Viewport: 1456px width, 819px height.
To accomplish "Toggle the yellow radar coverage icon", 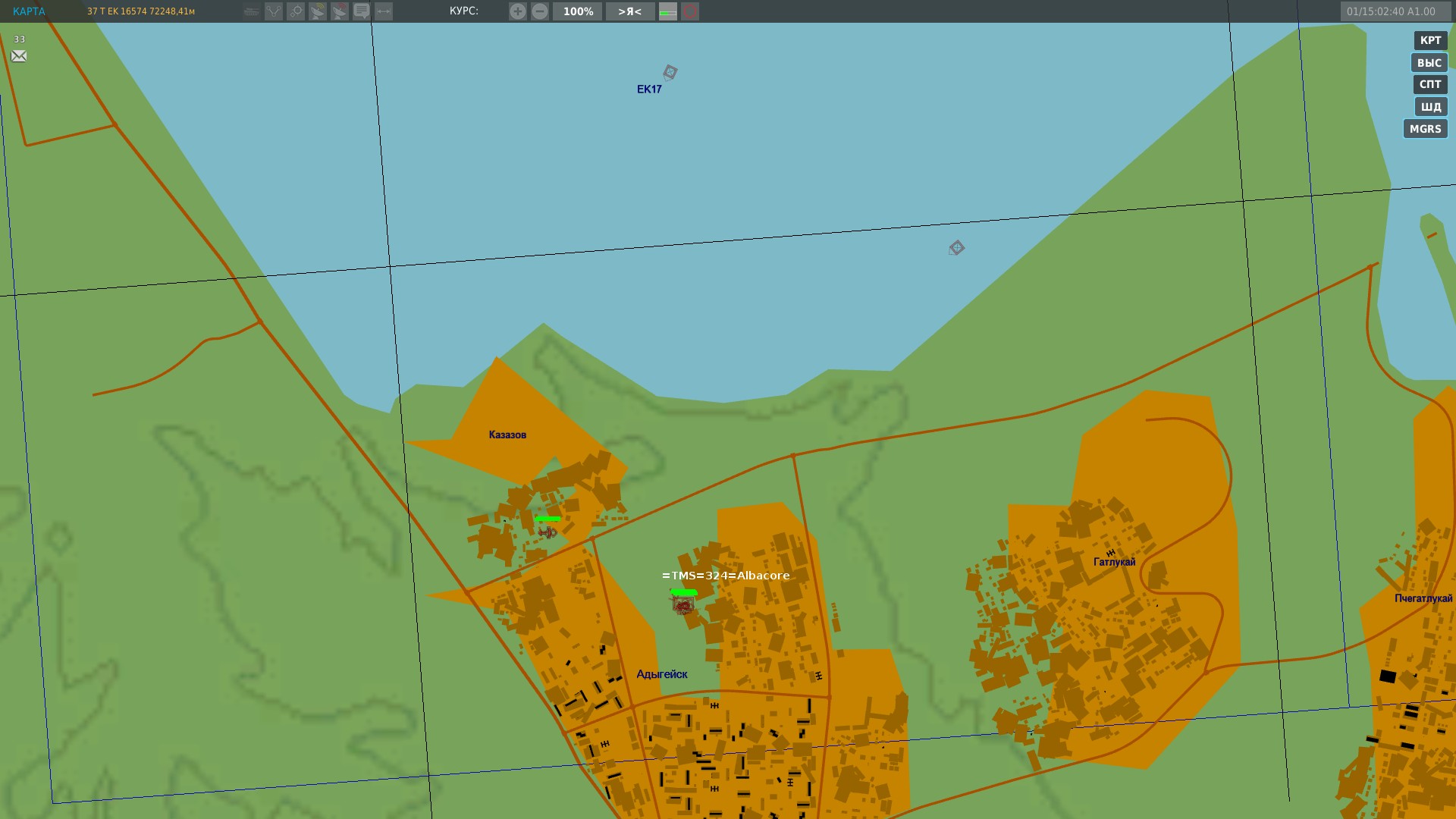I will pos(318,11).
